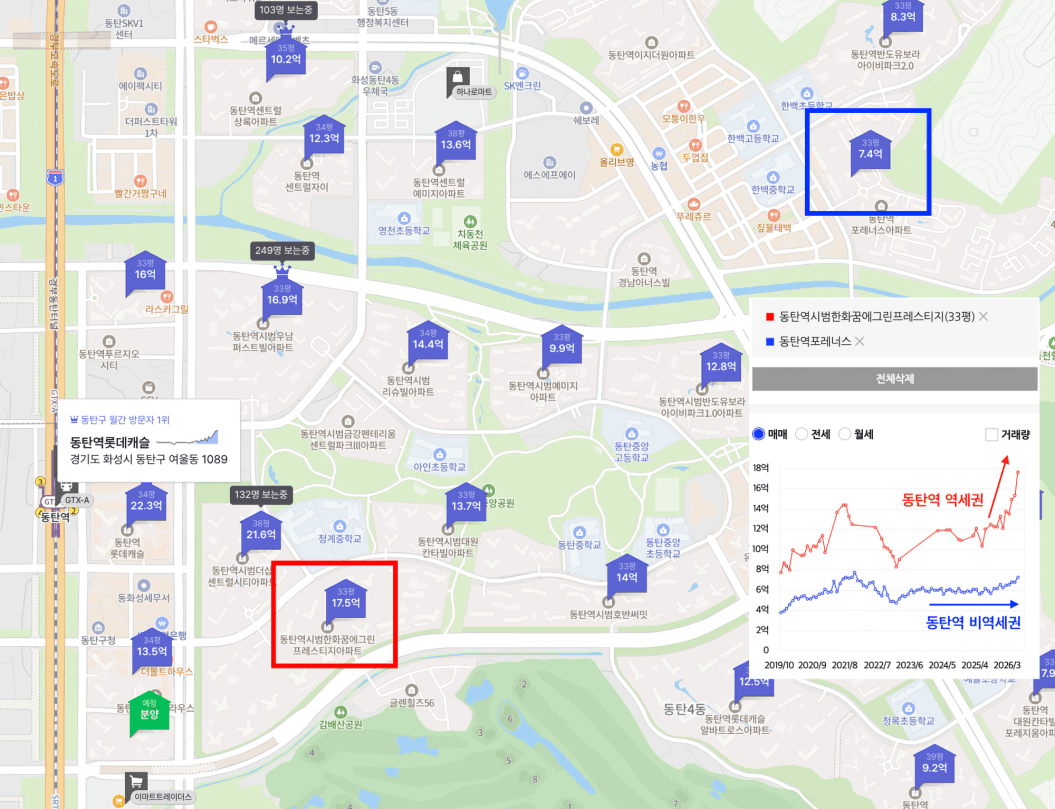Click the 빨간거짱구네 restaurant icon
Screen dimensions: 1055x809
140,180
